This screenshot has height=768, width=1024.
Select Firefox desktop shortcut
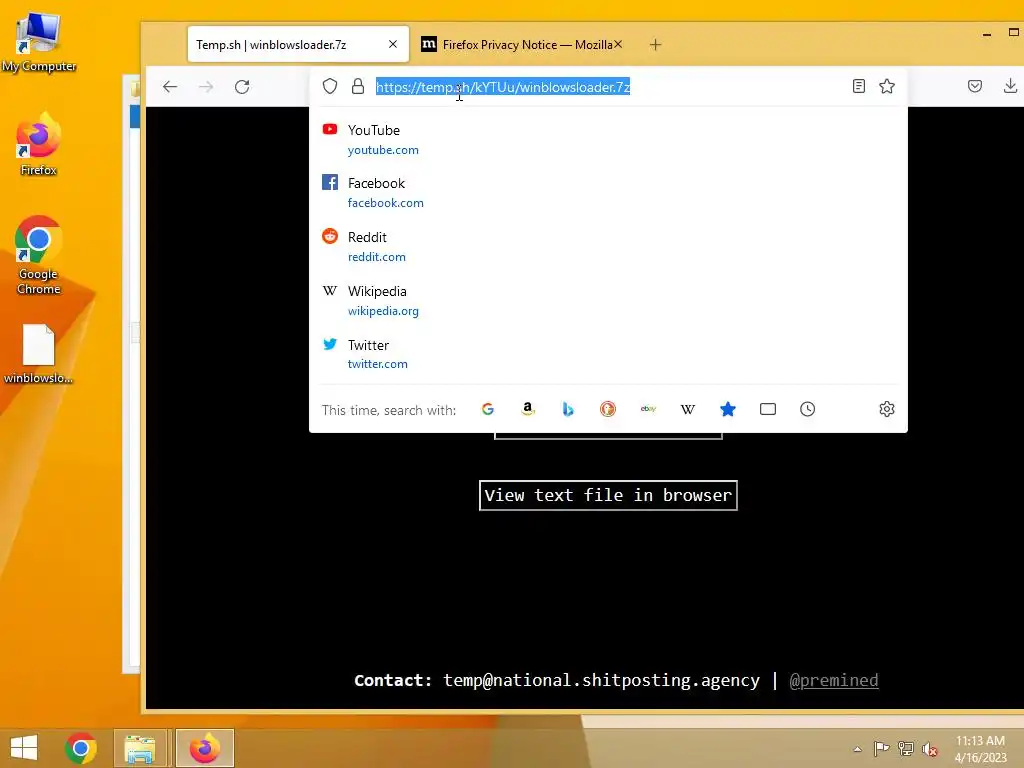click(39, 145)
